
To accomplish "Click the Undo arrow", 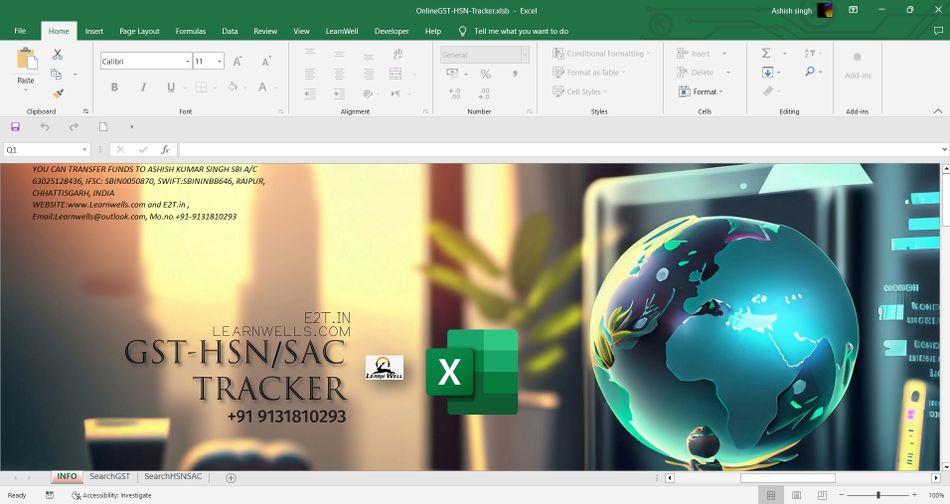I will [x=44, y=127].
